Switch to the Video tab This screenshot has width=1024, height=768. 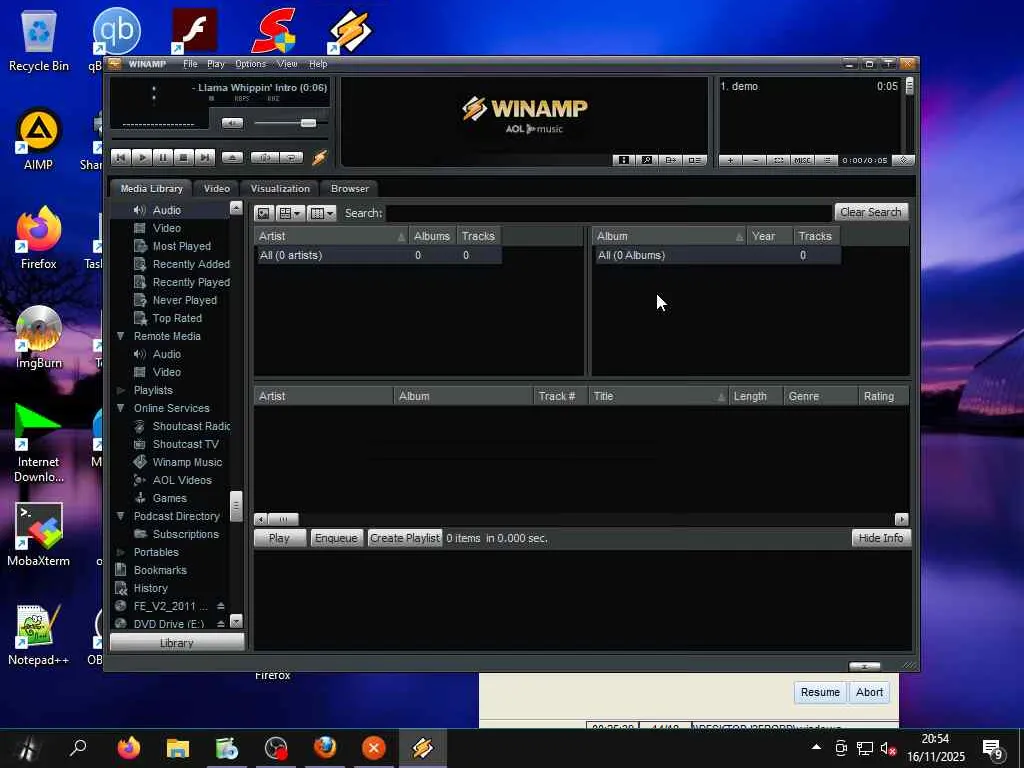click(216, 188)
